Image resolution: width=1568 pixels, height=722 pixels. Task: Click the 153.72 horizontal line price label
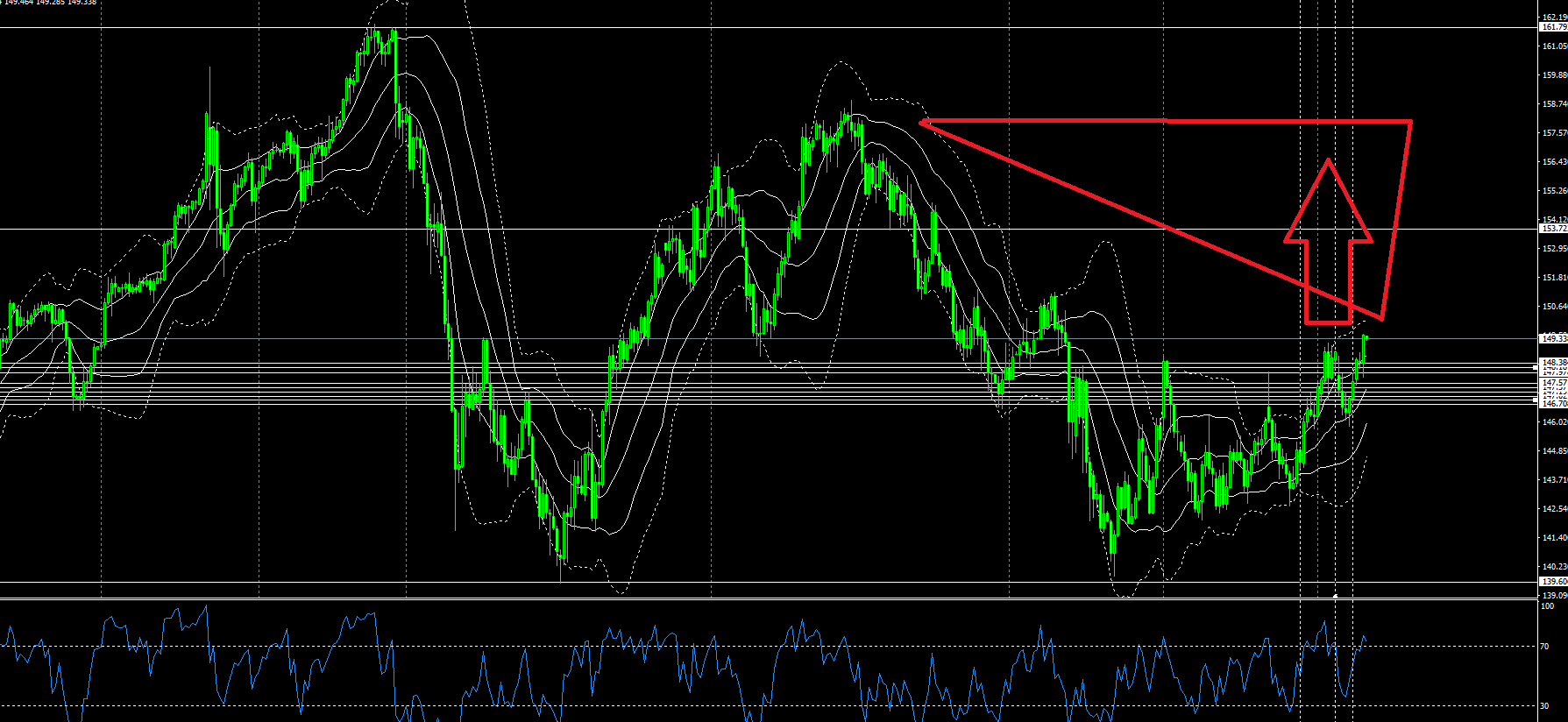(1553, 229)
